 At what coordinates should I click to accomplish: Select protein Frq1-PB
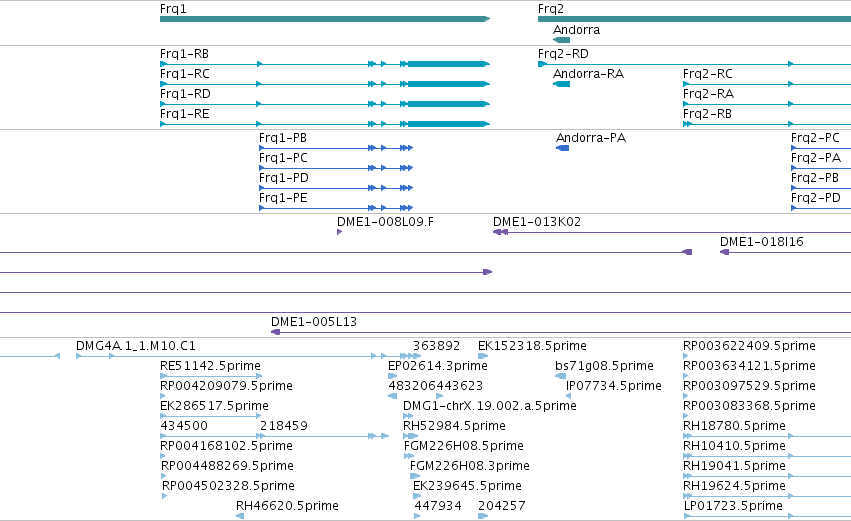[x=283, y=138]
